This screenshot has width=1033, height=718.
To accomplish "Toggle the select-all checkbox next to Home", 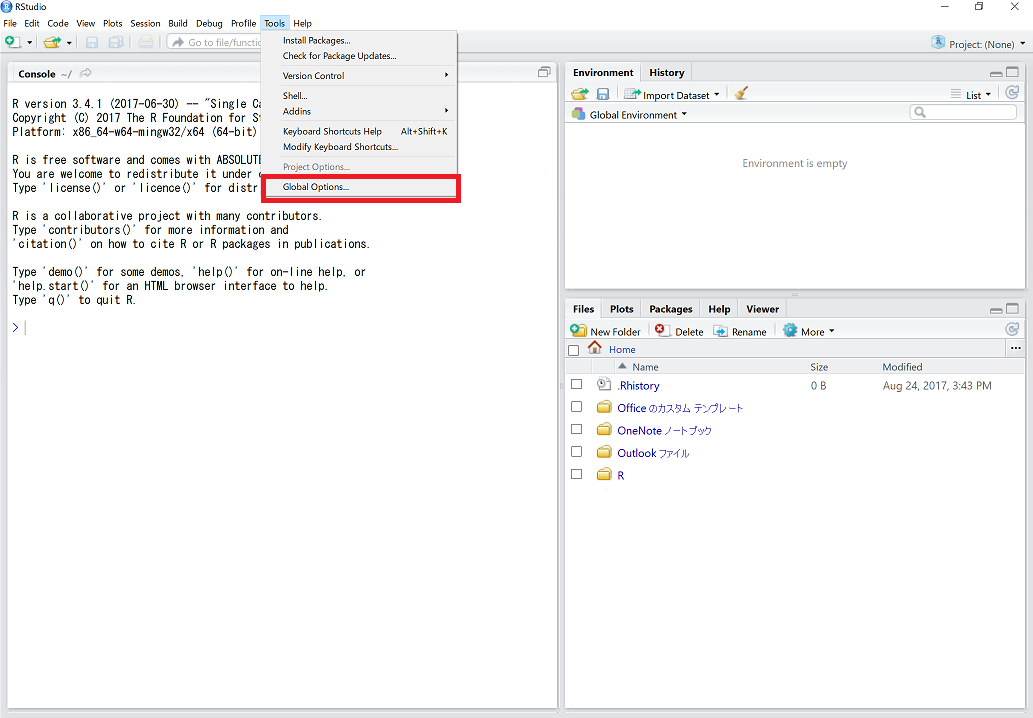I will coord(574,350).
